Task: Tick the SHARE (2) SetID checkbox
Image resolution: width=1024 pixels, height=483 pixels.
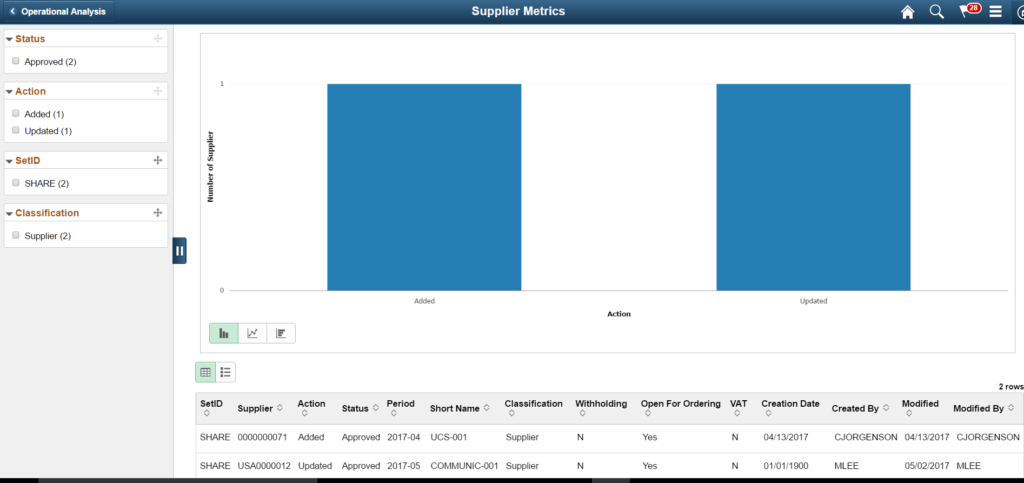Action: click(16, 183)
